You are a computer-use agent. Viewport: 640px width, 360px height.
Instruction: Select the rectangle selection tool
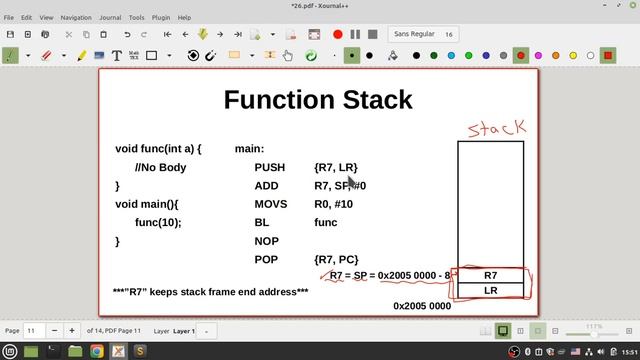point(234,55)
